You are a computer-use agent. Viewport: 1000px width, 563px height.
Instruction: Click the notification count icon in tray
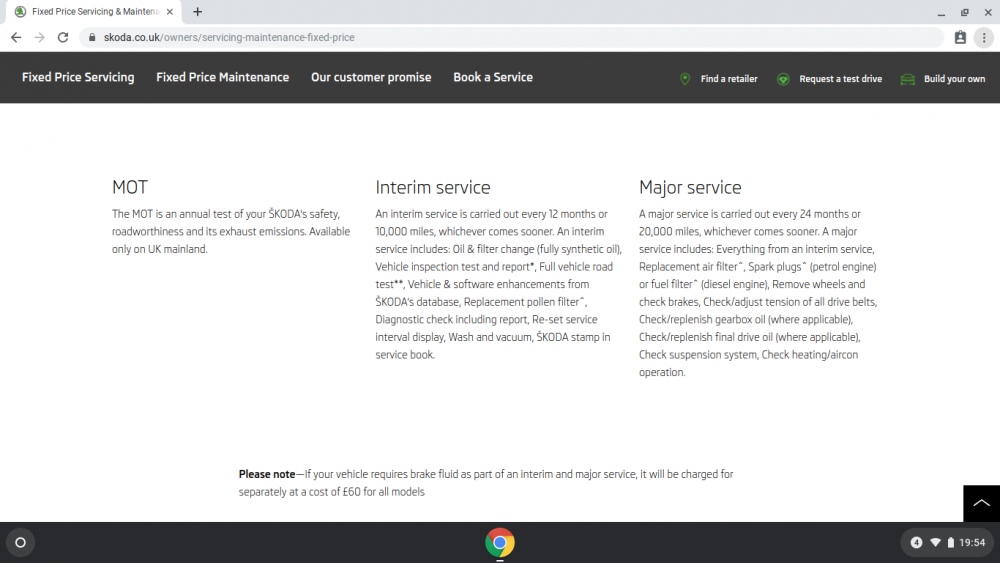pos(916,543)
